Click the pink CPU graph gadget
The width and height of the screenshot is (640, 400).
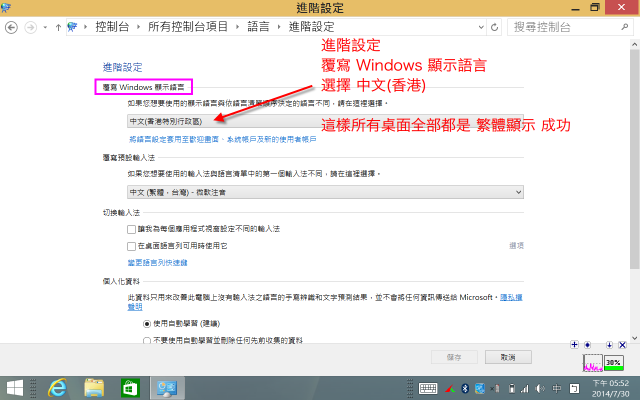(x=593, y=362)
